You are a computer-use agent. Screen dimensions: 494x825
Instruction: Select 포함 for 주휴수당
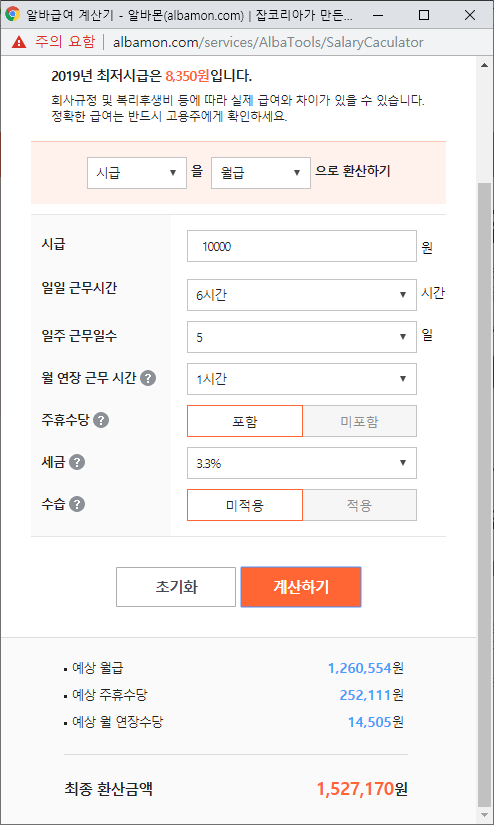(x=245, y=421)
